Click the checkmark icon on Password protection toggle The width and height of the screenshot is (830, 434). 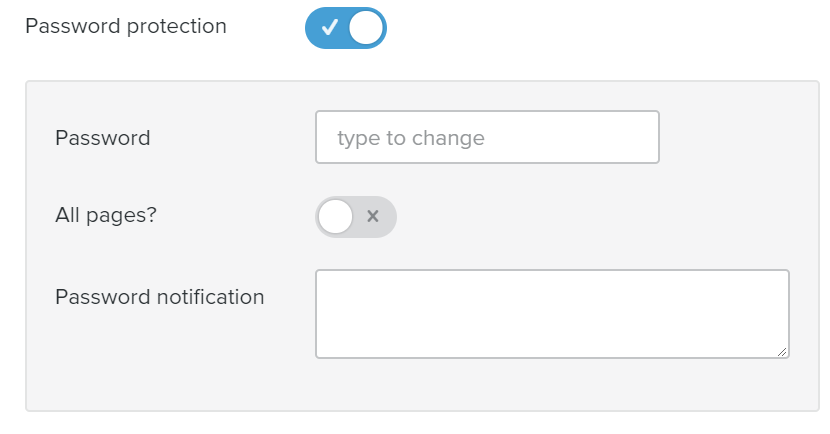click(x=329, y=28)
